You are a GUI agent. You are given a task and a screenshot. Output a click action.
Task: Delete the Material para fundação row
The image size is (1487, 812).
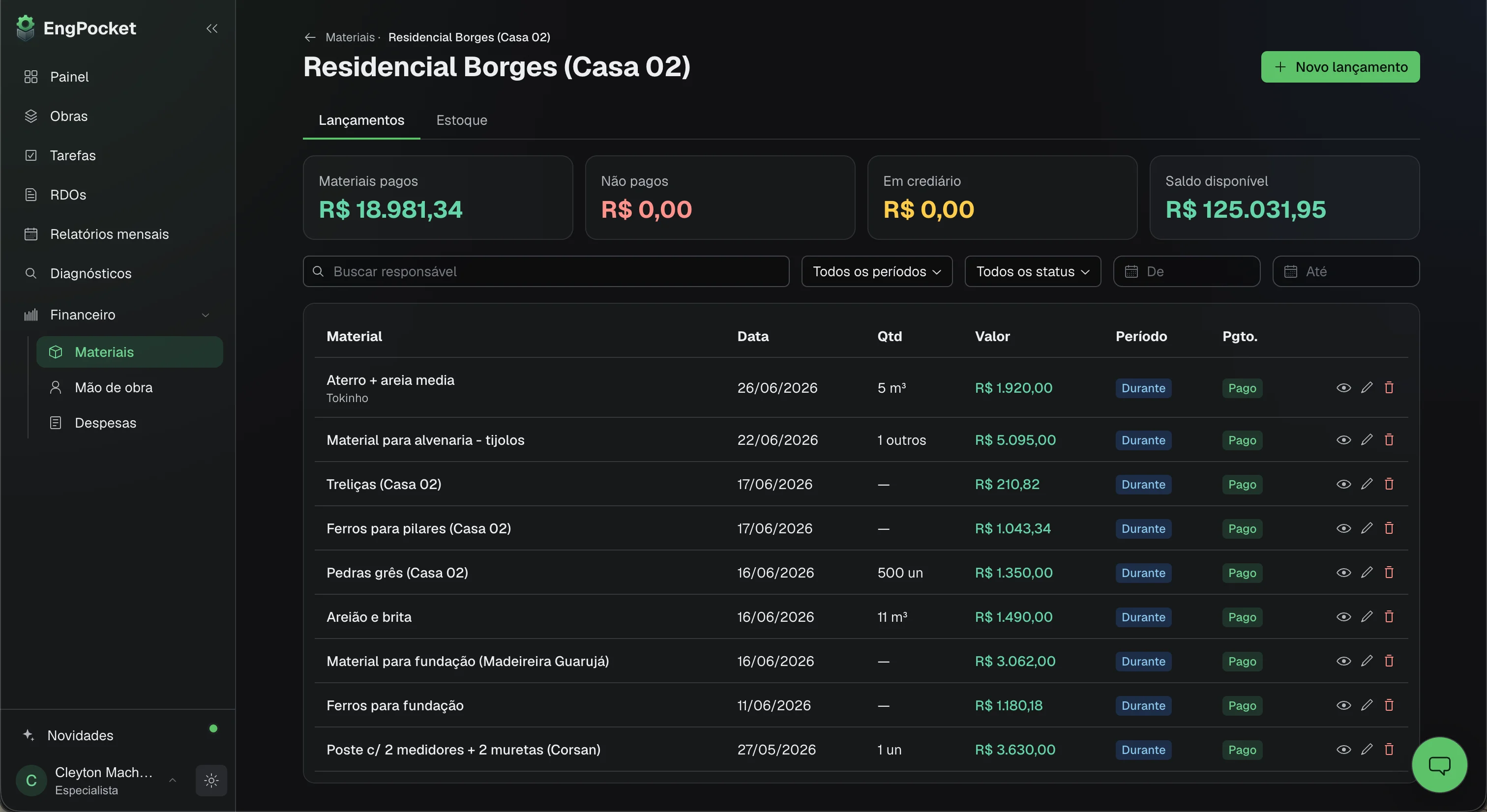pos(1389,662)
